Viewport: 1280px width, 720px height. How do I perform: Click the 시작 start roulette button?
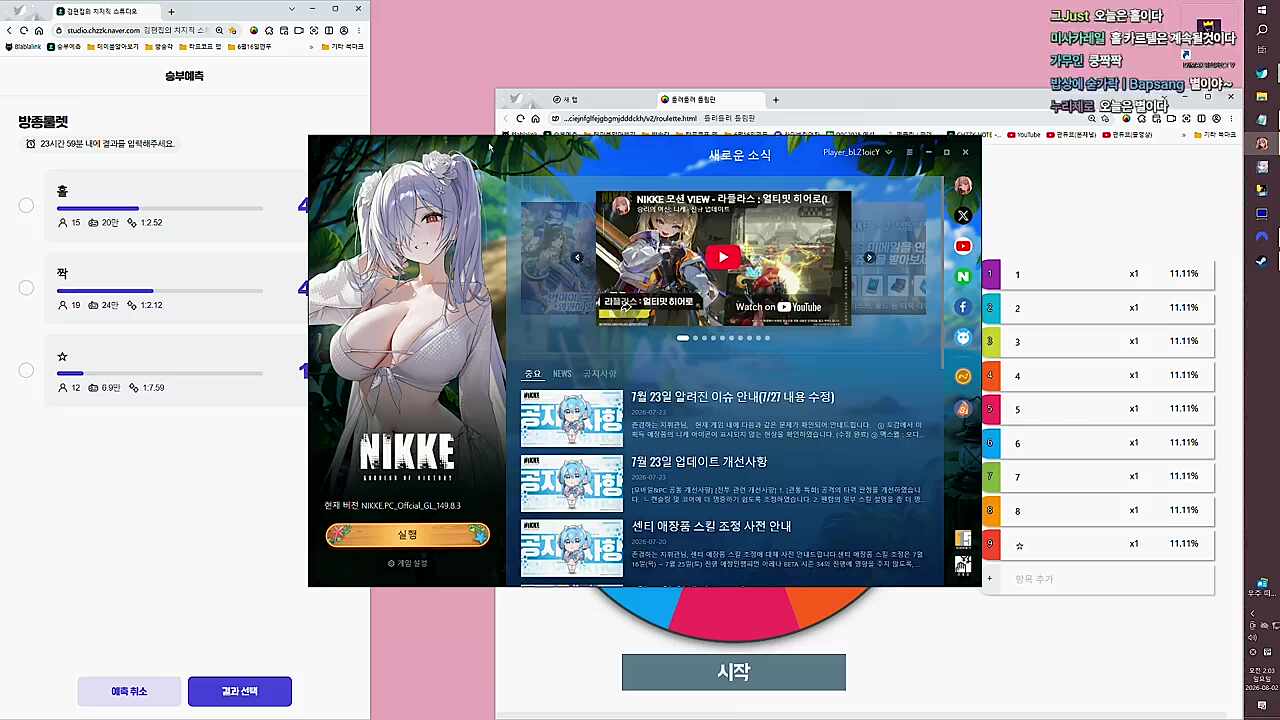[734, 672]
